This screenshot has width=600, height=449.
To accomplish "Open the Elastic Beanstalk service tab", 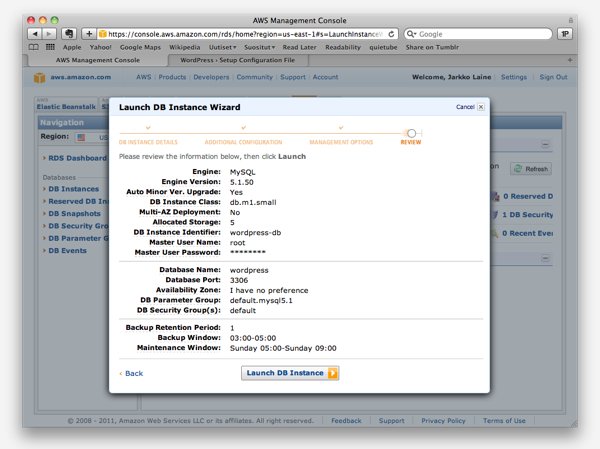I will pos(63,105).
